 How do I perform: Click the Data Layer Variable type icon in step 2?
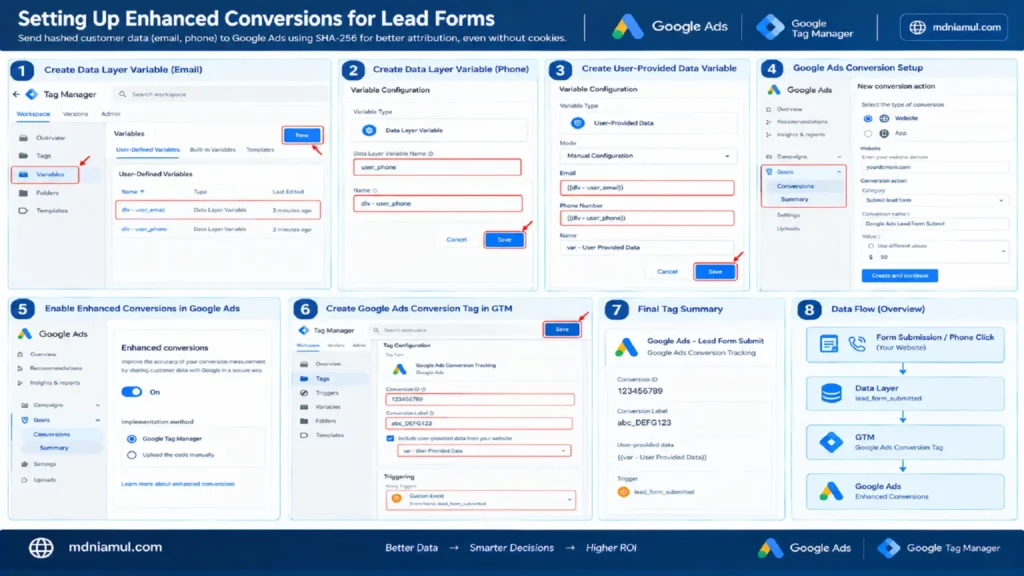[369, 130]
